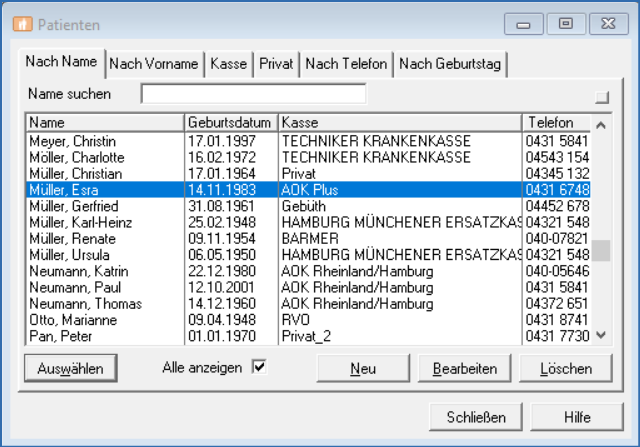Click the Name suchen input field

pyautogui.click(x=253, y=94)
